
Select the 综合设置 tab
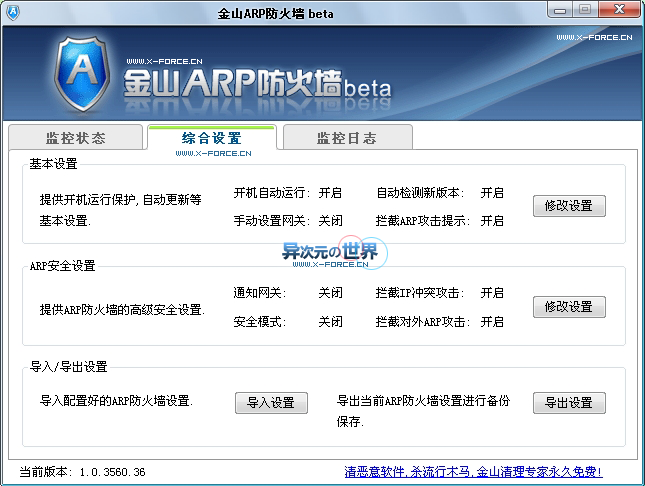coord(212,138)
